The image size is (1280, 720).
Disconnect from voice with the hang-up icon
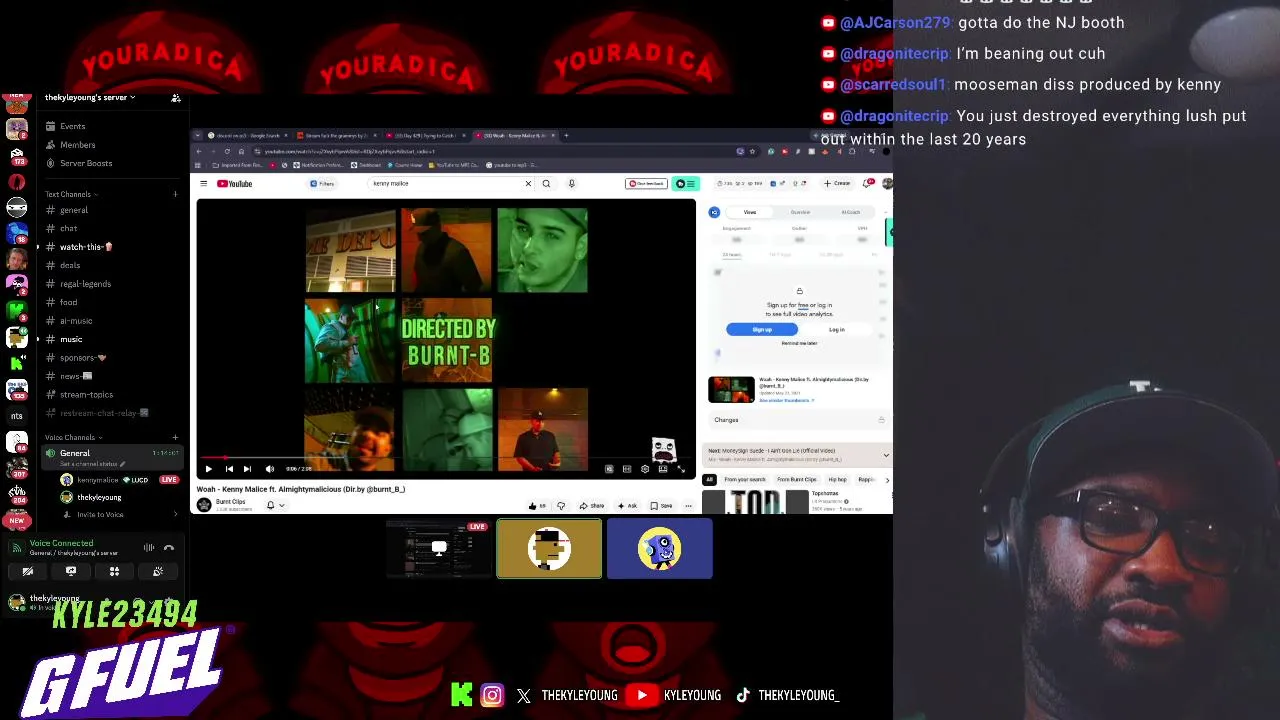[x=169, y=547]
